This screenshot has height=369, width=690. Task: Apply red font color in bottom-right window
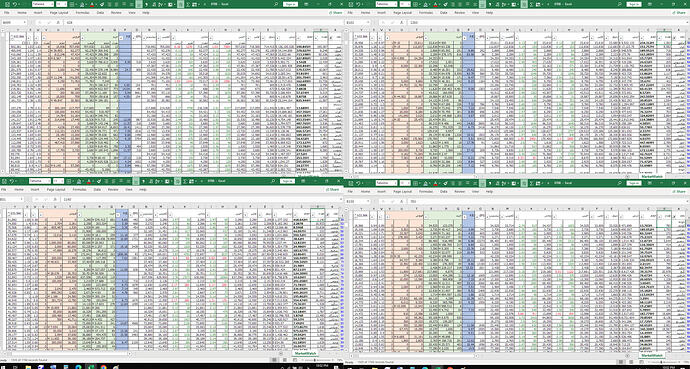435,183
